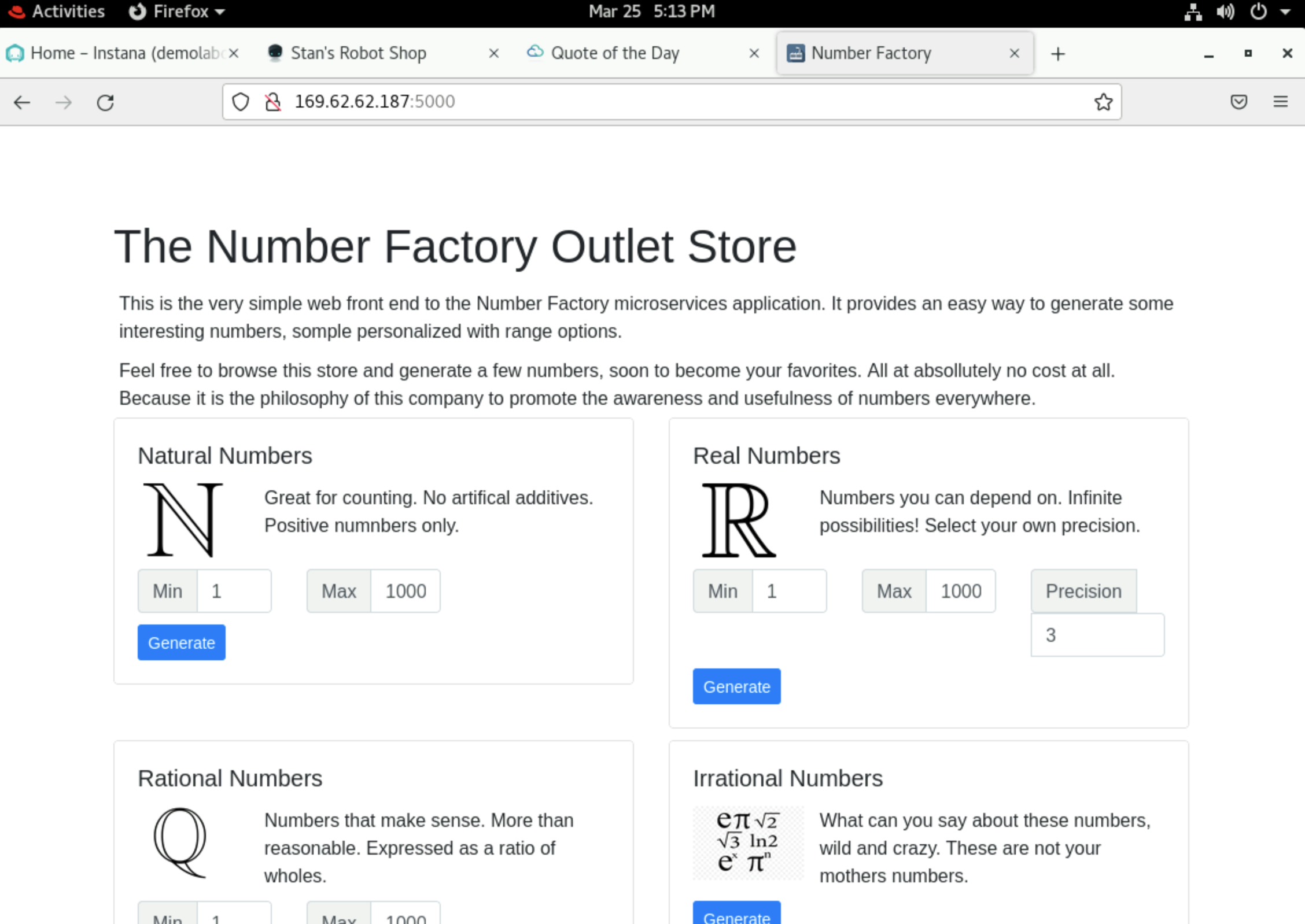Click the browser forward arrow
The image size is (1305, 924).
pyautogui.click(x=64, y=102)
